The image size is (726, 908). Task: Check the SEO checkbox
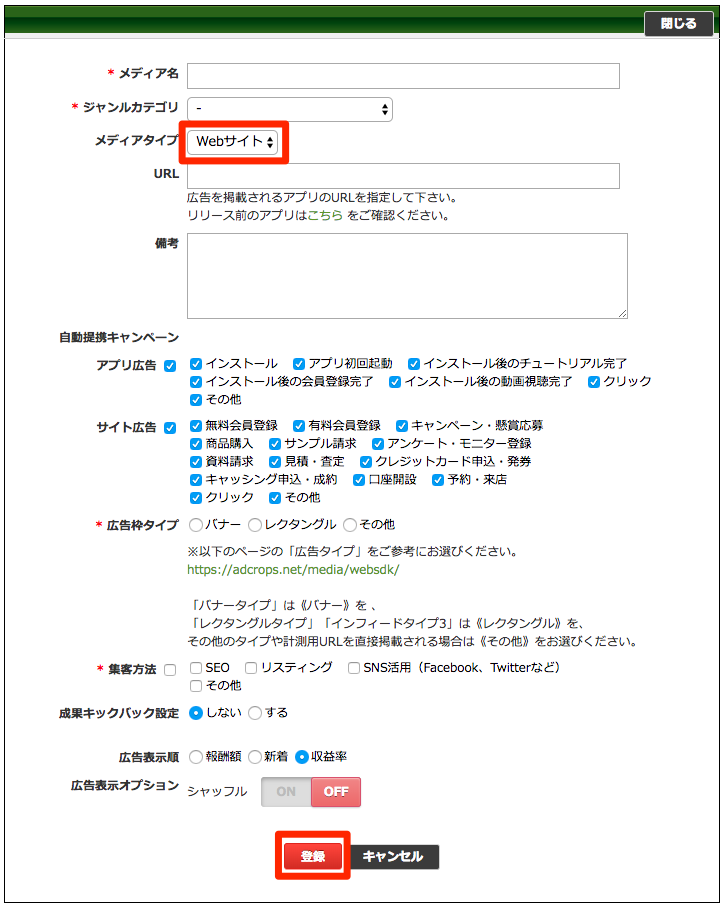point(196,668)
